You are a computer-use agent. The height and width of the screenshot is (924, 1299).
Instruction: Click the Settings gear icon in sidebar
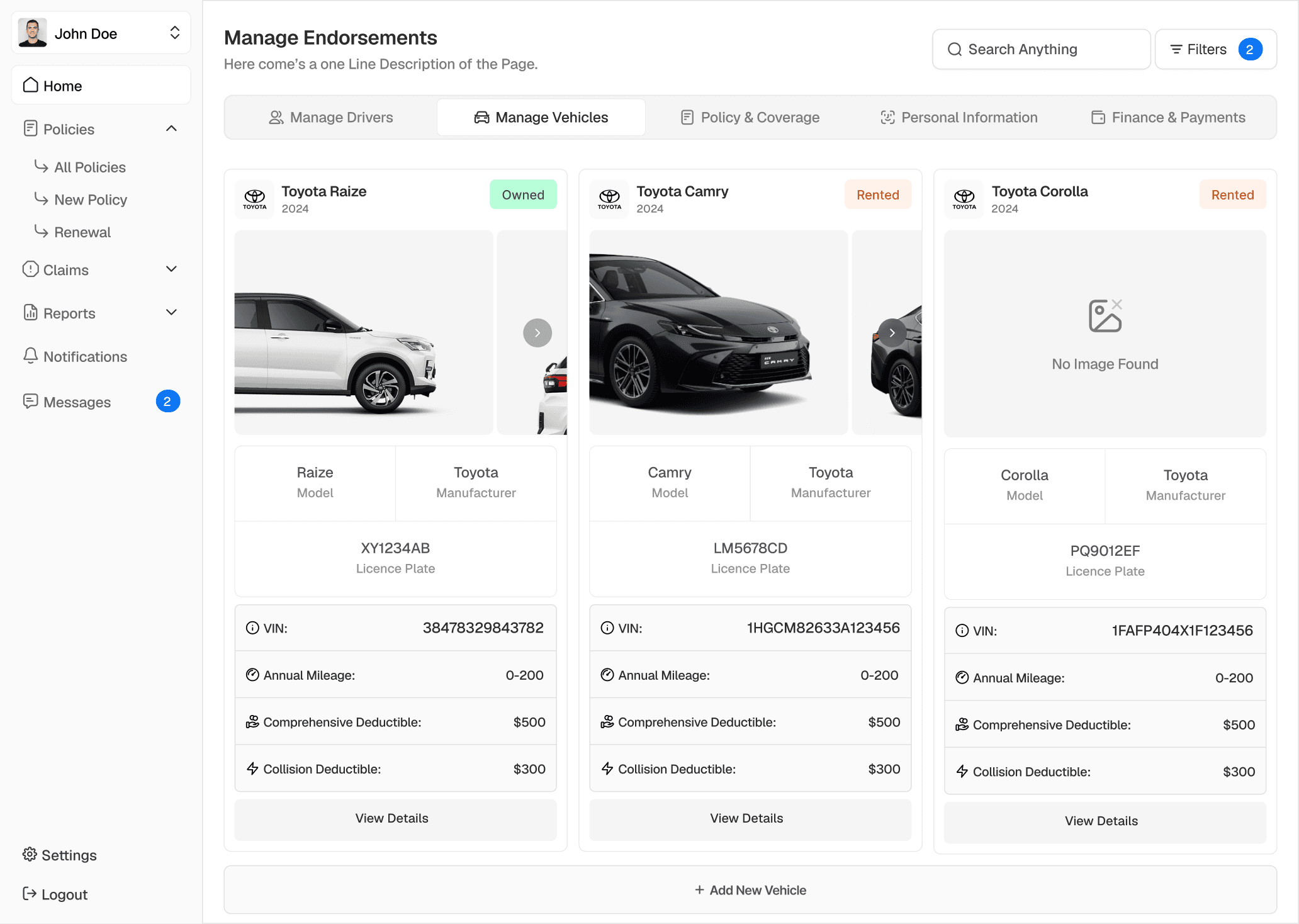coord(30,854)
